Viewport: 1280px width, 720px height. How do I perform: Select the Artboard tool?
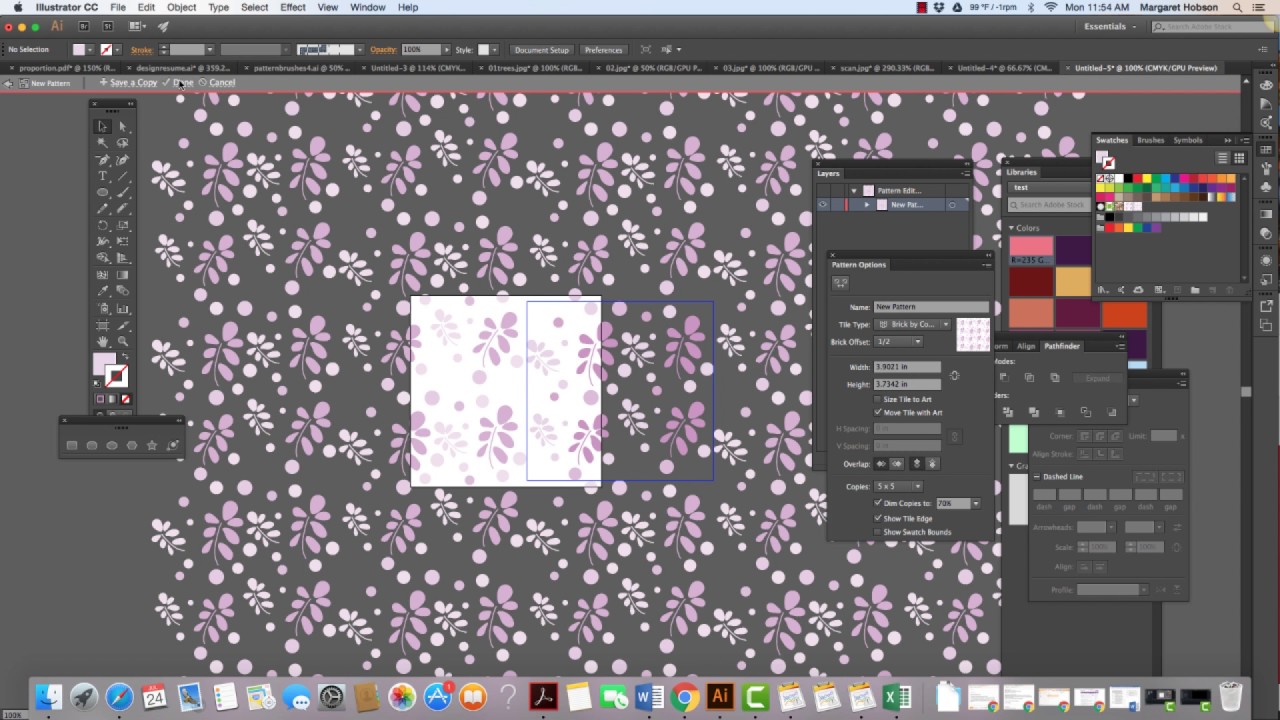pos(102,325)
